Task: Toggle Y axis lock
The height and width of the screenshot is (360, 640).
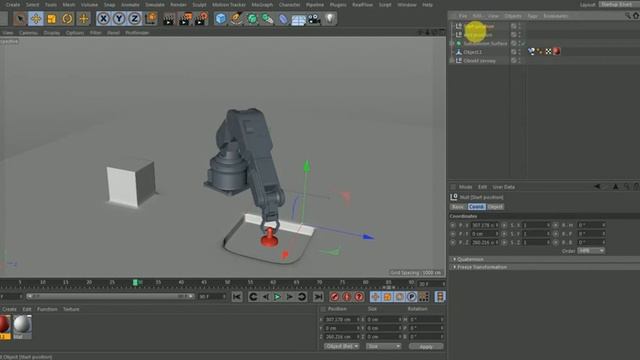Action: 119,18
